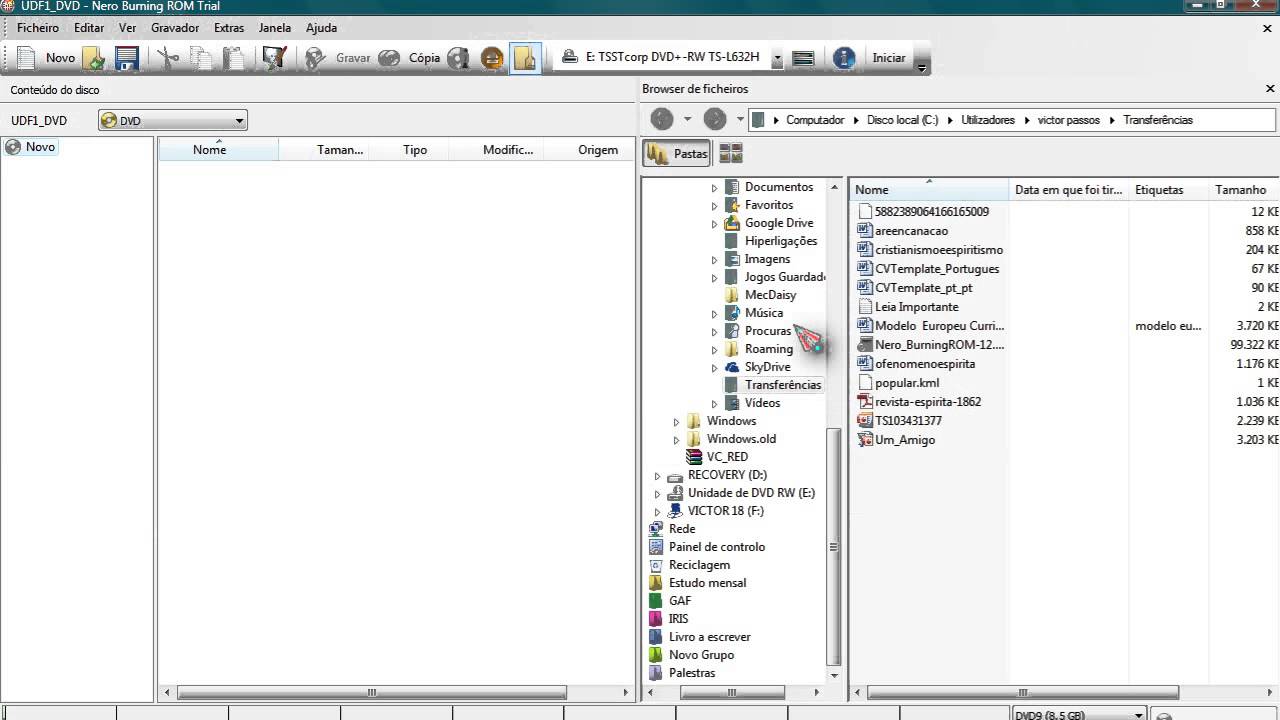Sort files by Tamanho column
This screenshot has height=720, width=1280.
point(1242,190)
